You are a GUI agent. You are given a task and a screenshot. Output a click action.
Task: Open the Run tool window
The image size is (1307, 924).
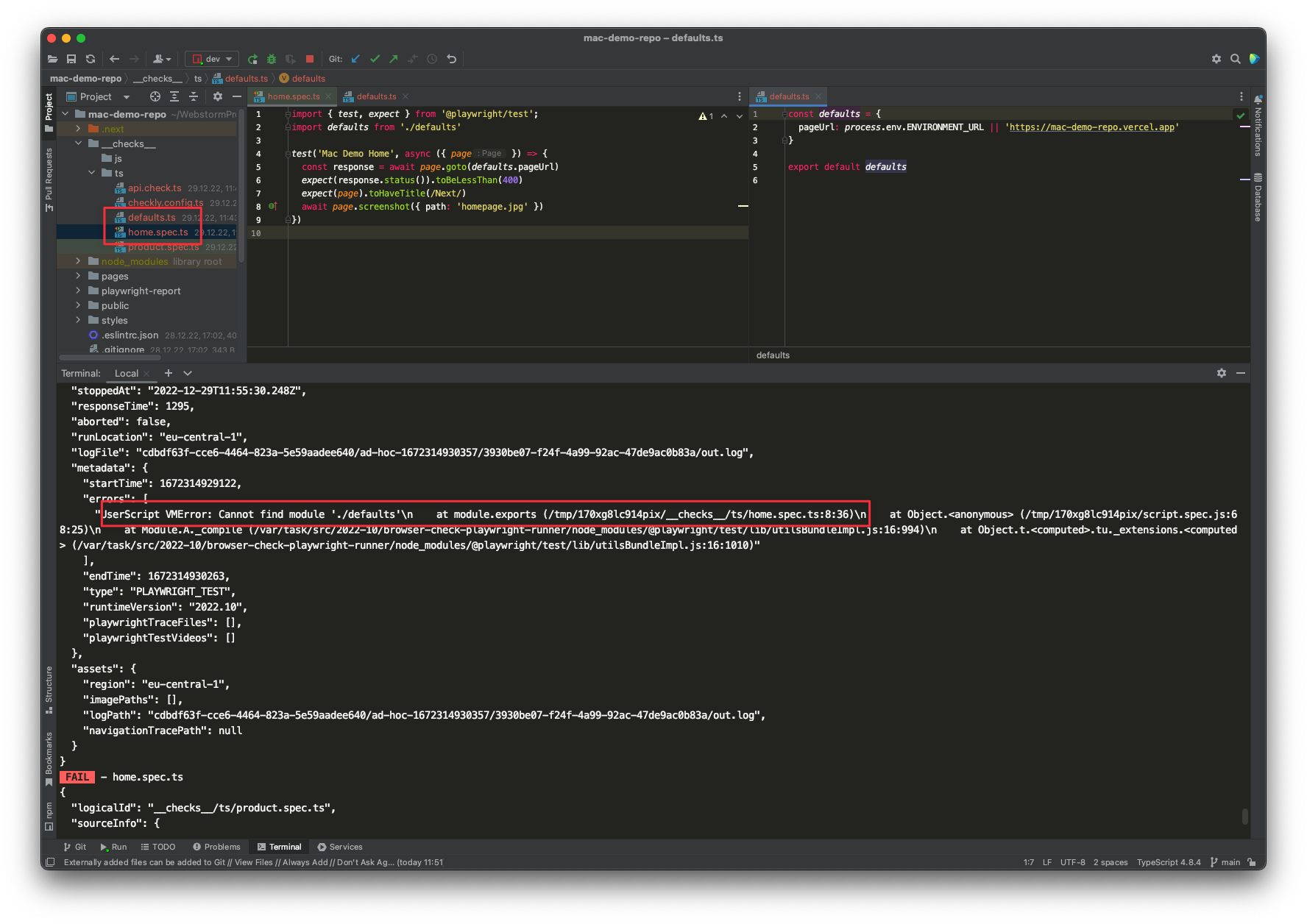[x=113, y=847]
